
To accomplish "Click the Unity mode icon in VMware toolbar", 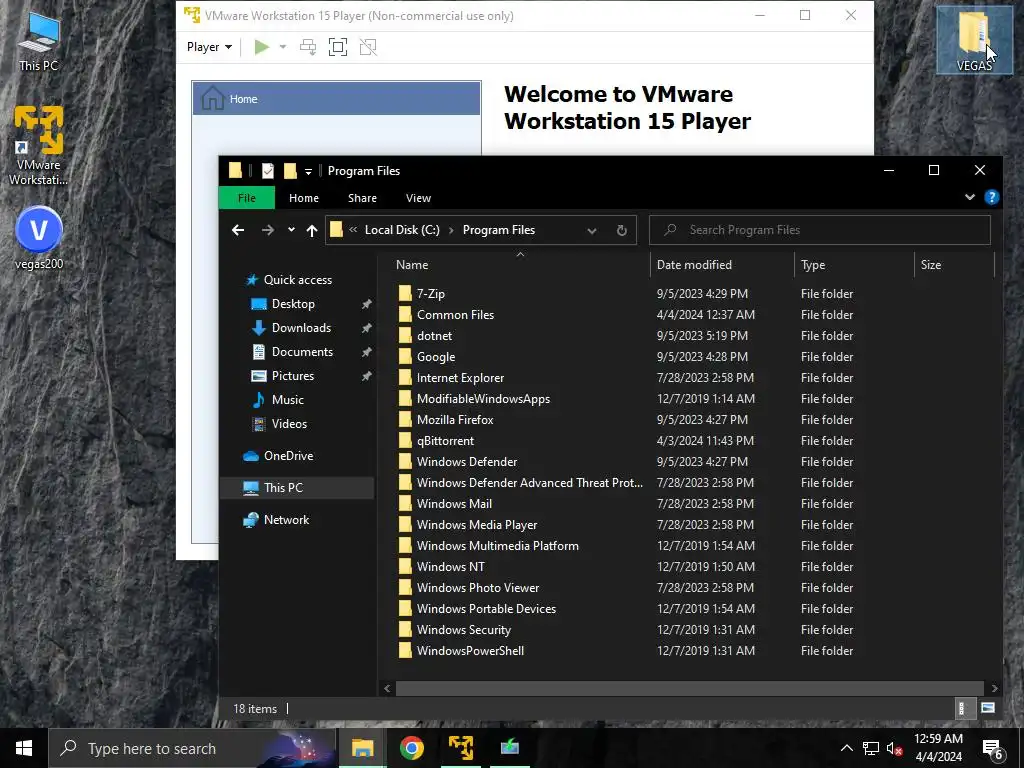I will [368, 47].
